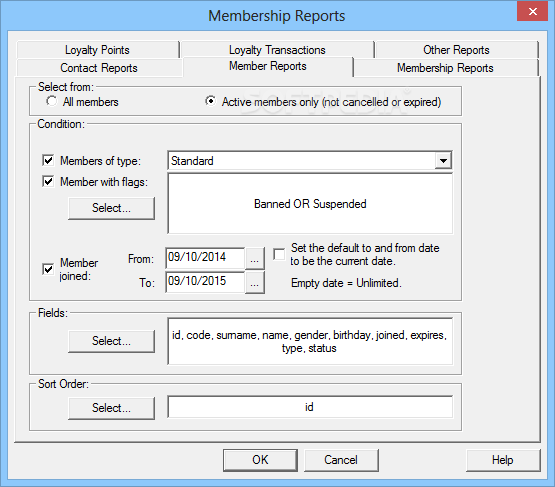Image resolution: width=555 pixels, height=487 pixels.
Task: Close the Membership Reports window
Action: [x=532, y=11]
